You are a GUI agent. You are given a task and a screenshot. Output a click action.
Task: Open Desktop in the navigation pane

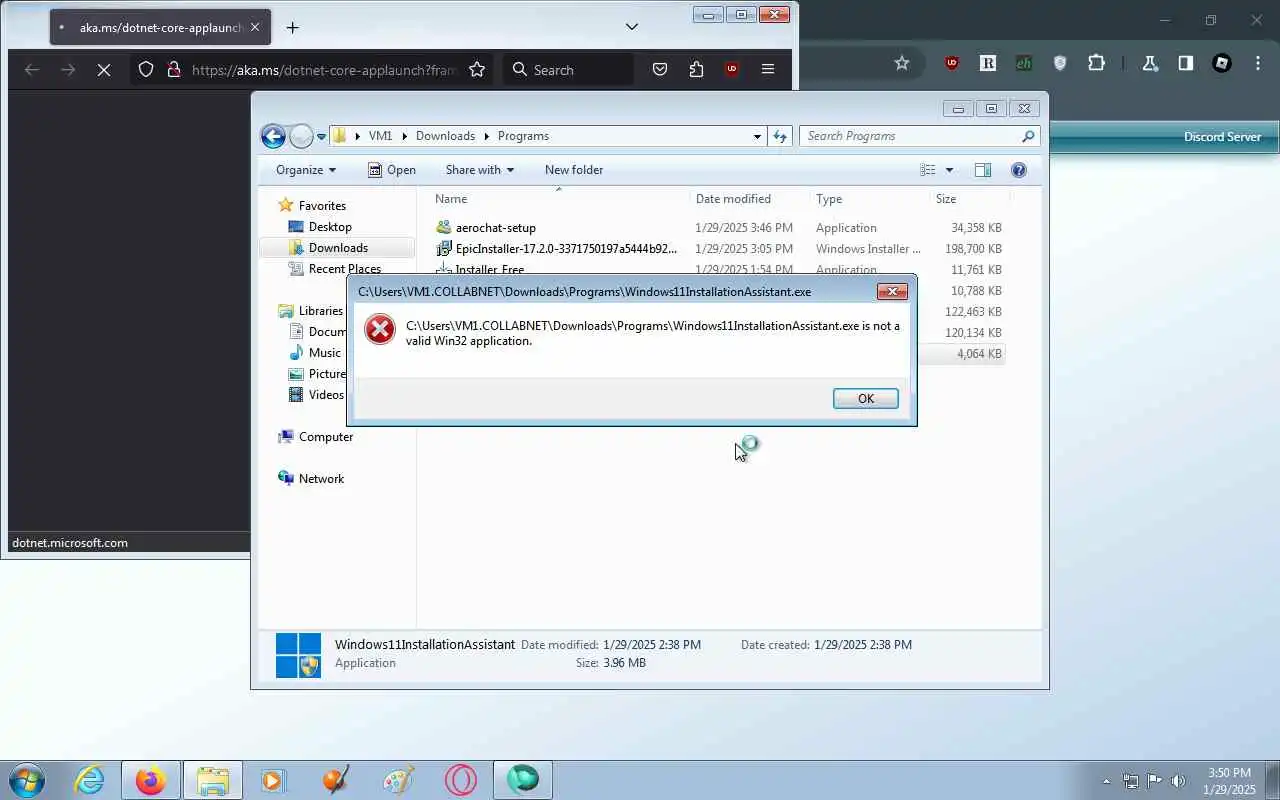tap(330, 227)
